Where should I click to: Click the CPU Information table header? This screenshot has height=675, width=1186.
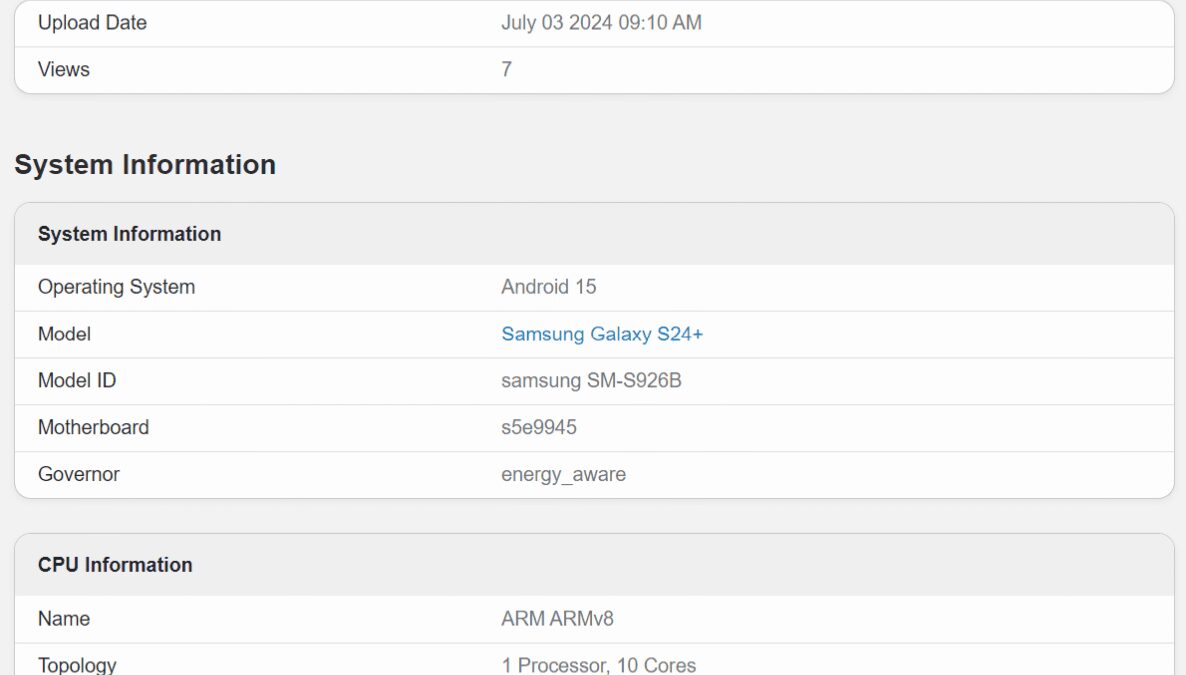(115, 565)
